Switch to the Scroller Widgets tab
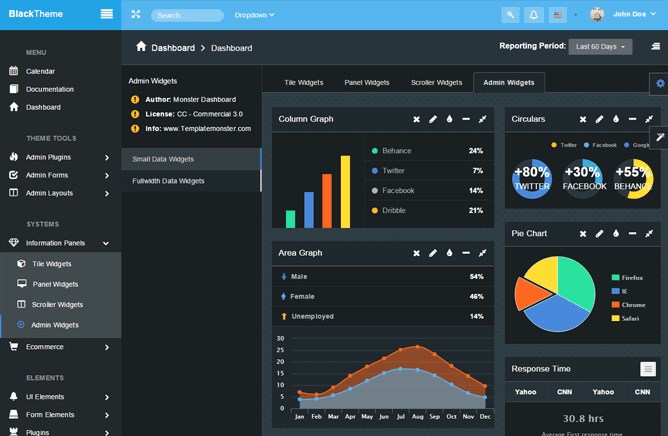Viewport: 668px width, 436px height. (x=436, y=82)
